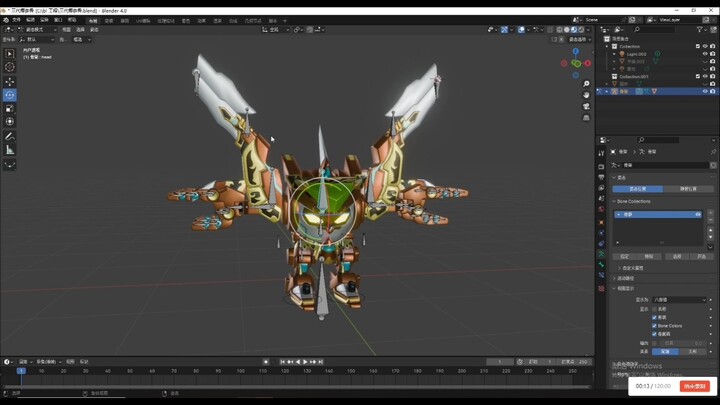The image size is (720, 405).
Task: Toggle the Bone Colors checkbox
Action: (654, 326)
